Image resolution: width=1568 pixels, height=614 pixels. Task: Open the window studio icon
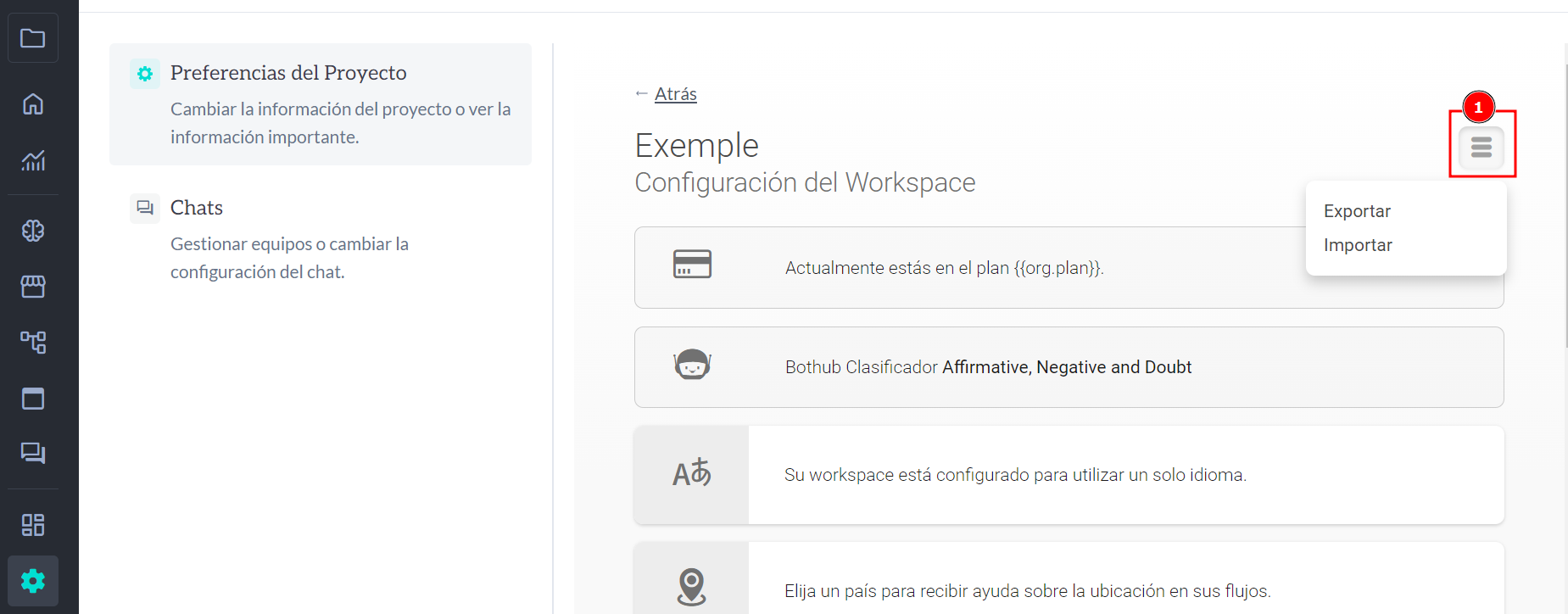[x=33, y=399]
